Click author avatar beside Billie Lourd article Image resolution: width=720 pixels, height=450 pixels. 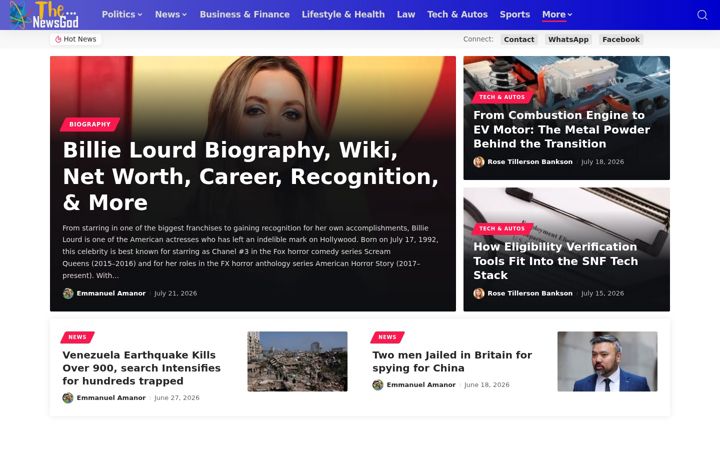point(68,293)
